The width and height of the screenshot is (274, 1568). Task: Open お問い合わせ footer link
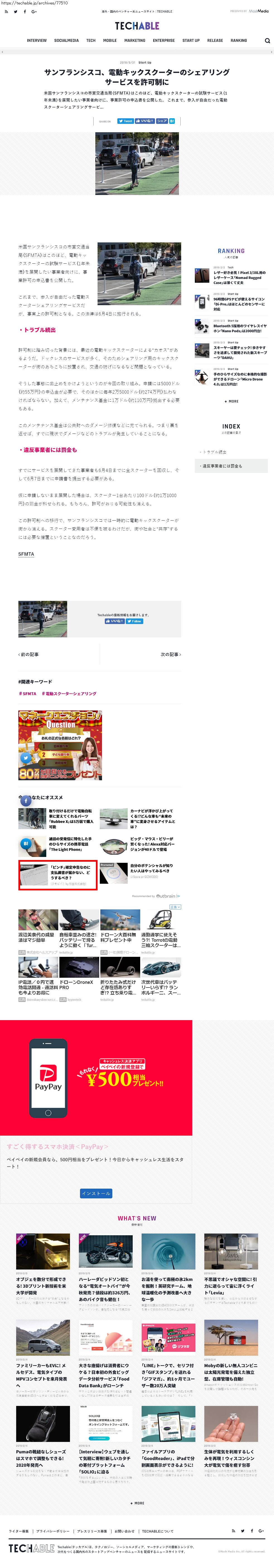click(x=124, y=1531)
